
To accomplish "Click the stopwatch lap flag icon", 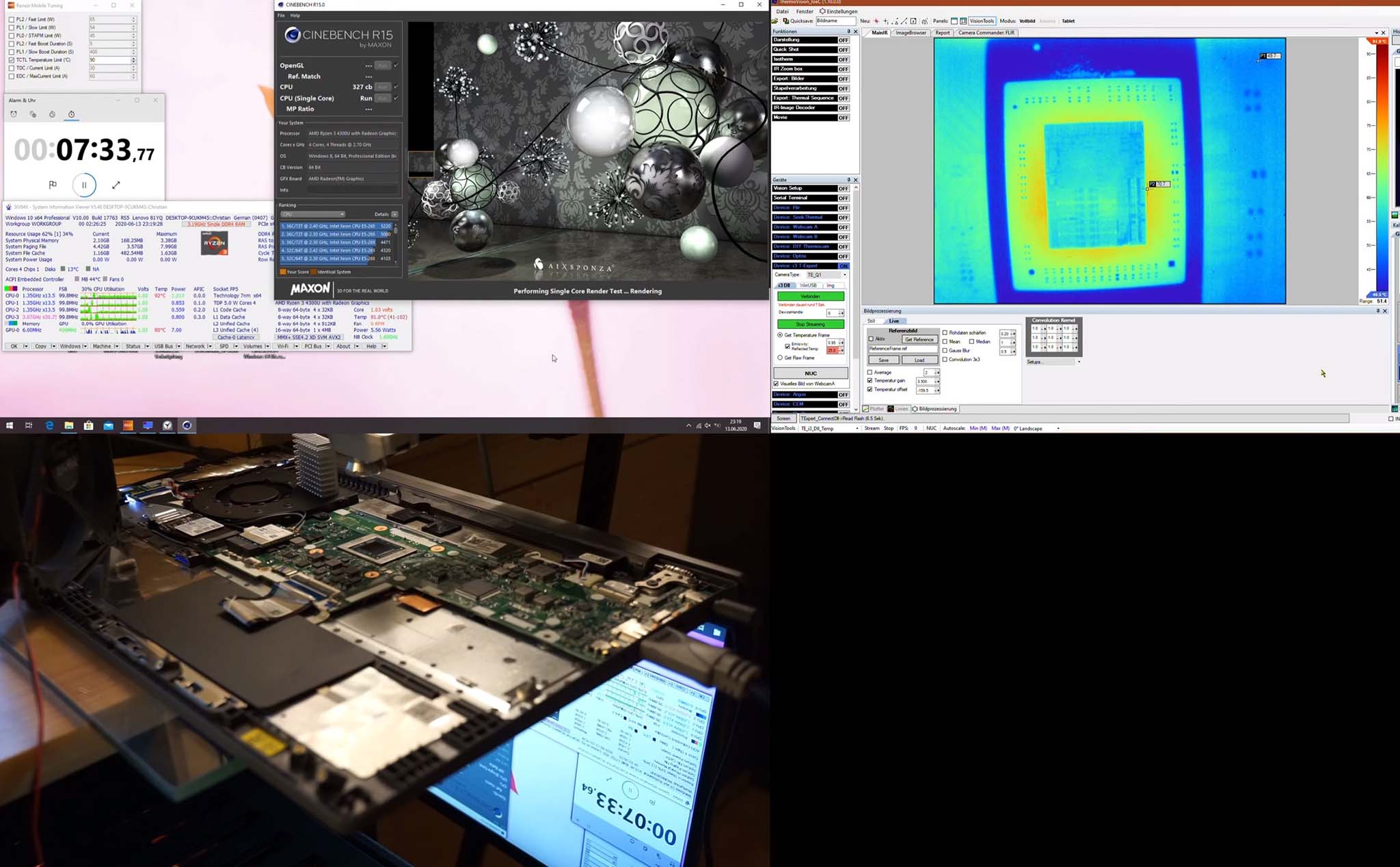I will [53, 185].
